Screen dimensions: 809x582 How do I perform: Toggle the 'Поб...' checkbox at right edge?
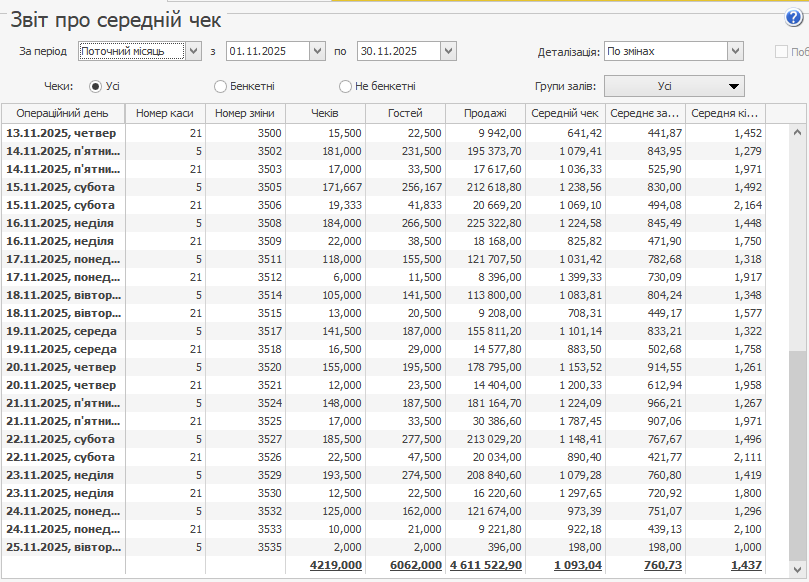pos(782,52)
